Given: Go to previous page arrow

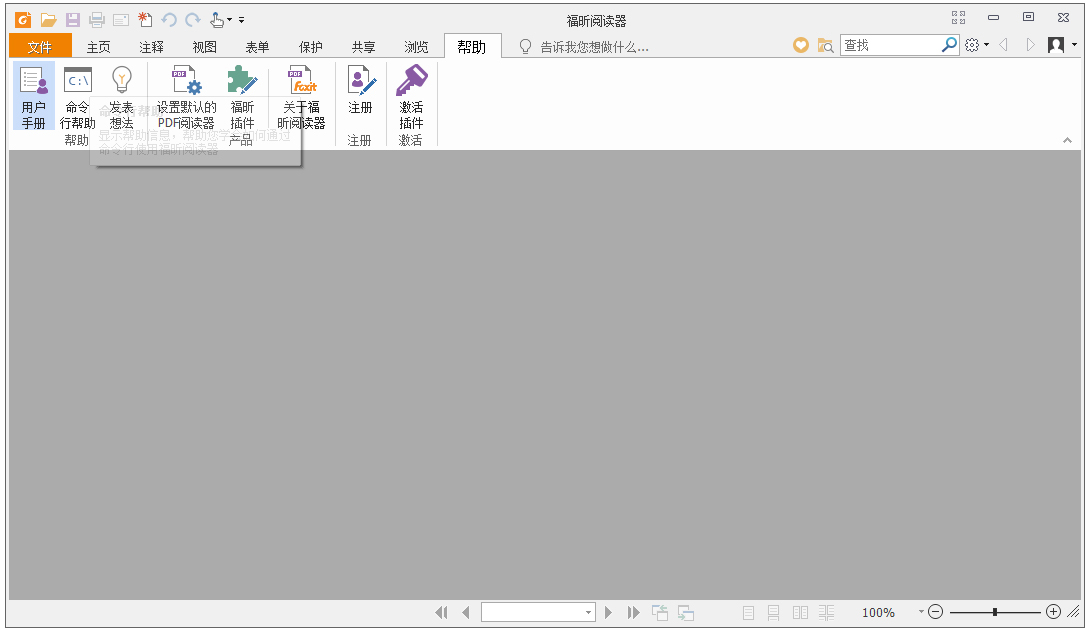Looking at the screenshot, I should [x=466, y=612].
